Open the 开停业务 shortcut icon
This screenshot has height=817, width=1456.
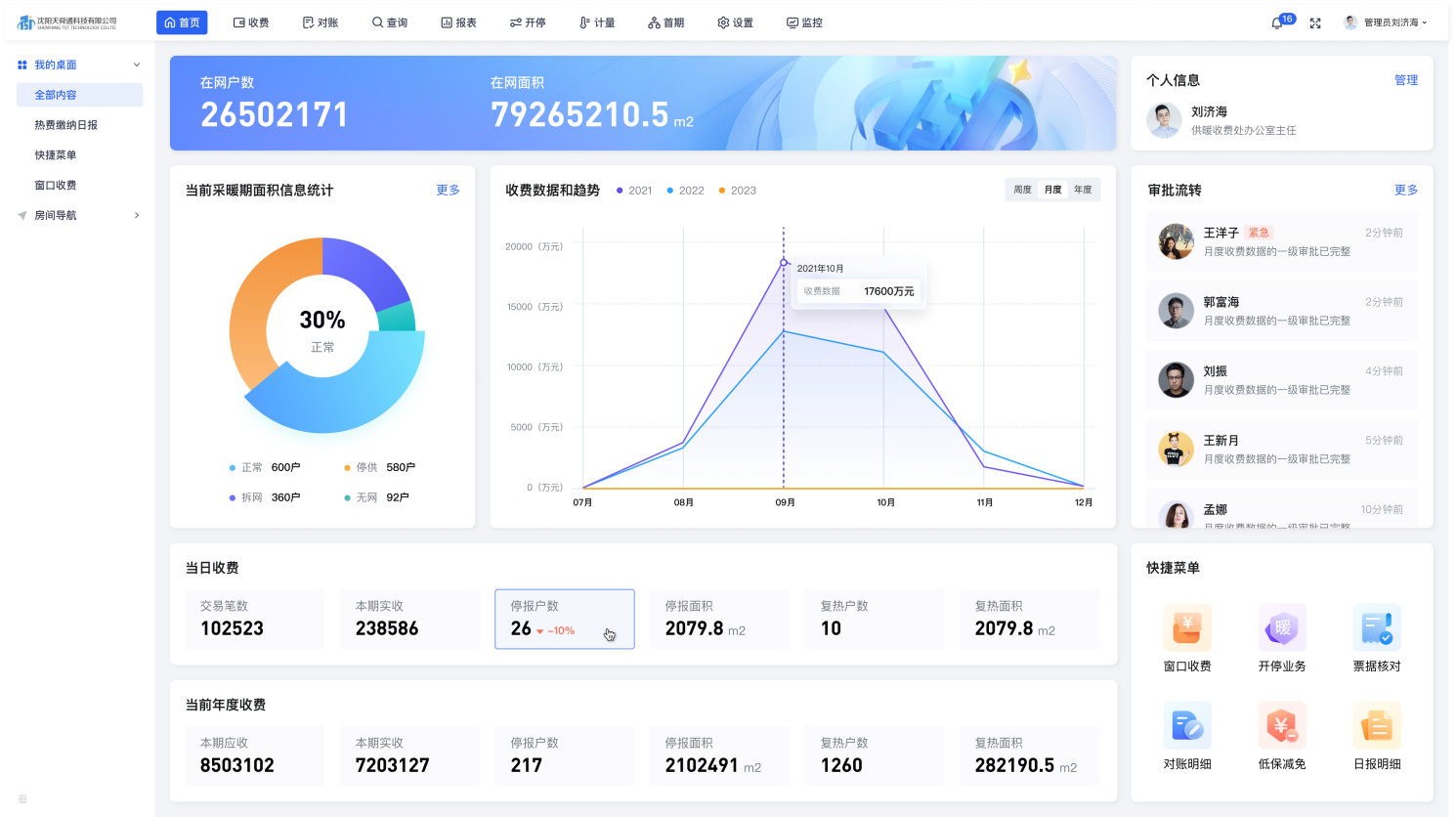point(1282,627)
